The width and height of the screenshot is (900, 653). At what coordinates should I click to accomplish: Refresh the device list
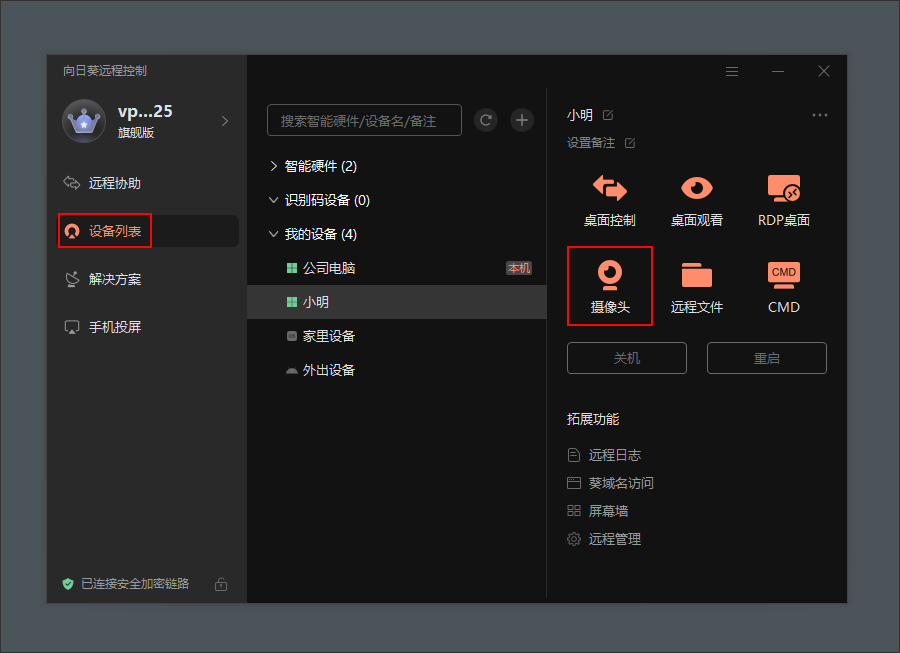click(x=486, y=120)
